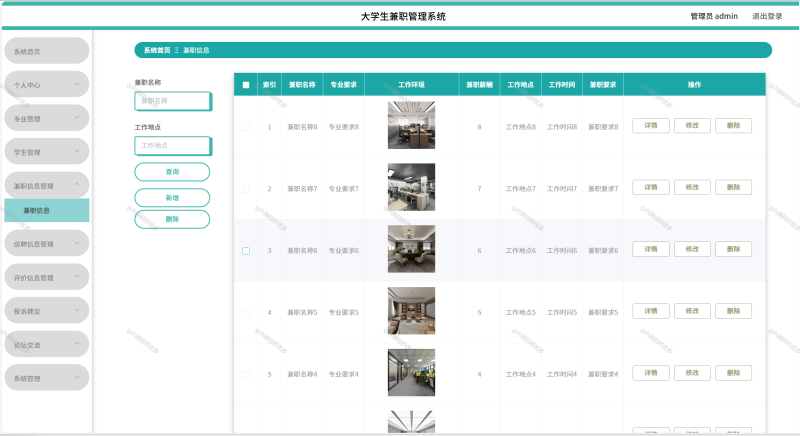Check the checkbox for row 兼职名称6
Viewport: 800px width, 436px height.
pyautogui.click(x=246, y=250)
